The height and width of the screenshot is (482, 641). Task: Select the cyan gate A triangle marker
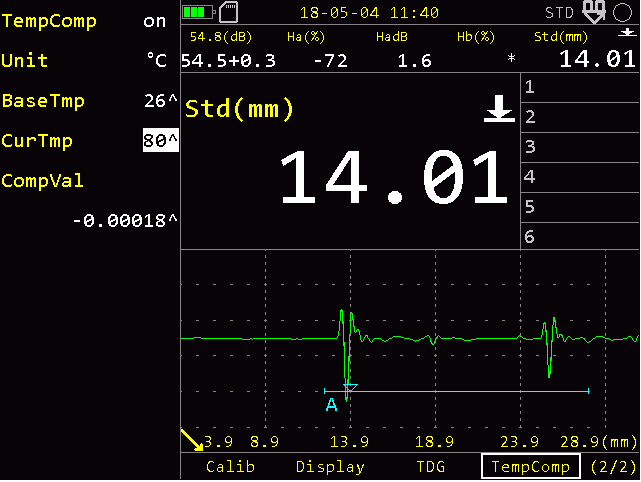(x=350, y=388)
